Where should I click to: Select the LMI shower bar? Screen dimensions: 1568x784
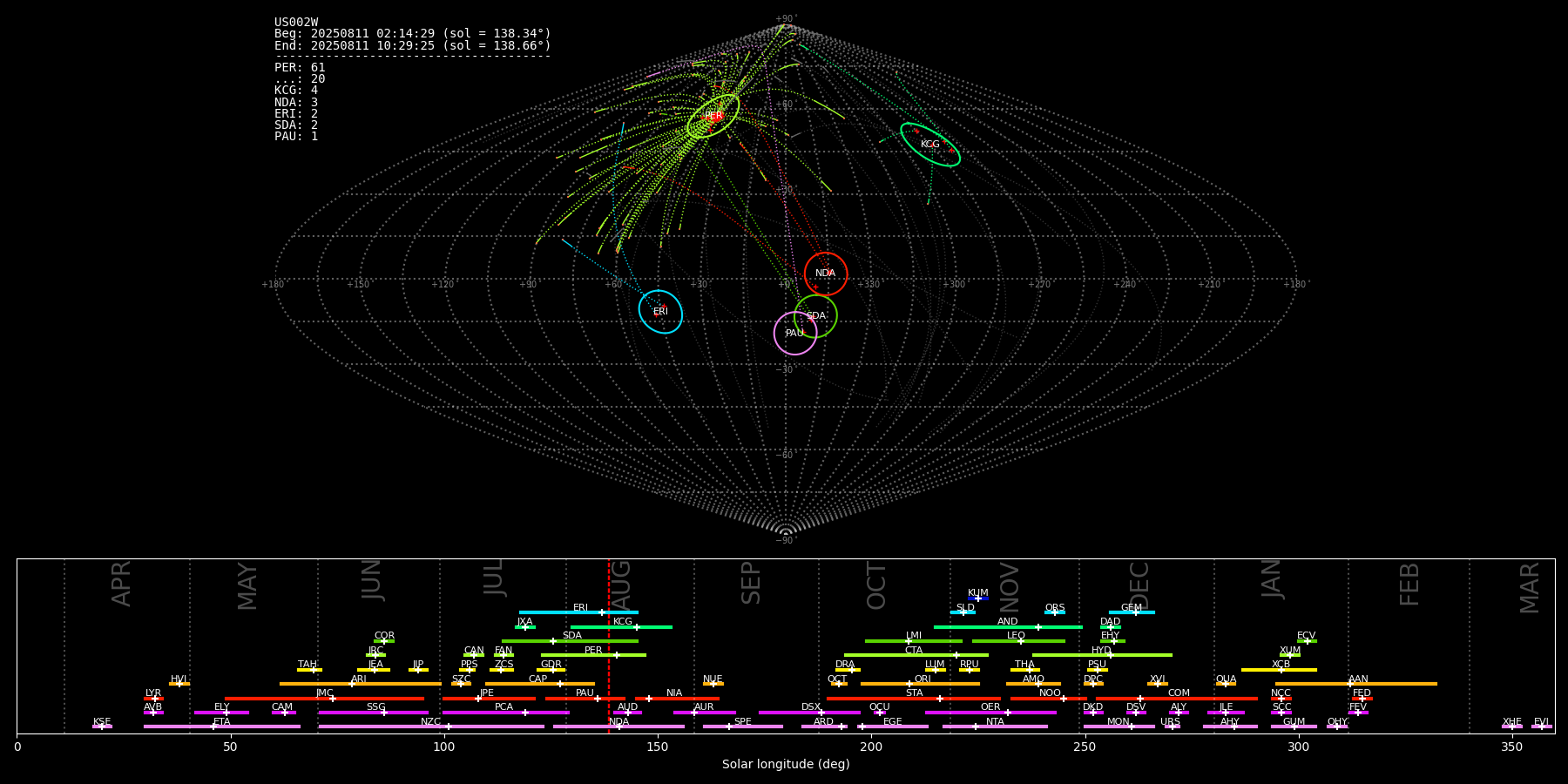tap(914, 641)
